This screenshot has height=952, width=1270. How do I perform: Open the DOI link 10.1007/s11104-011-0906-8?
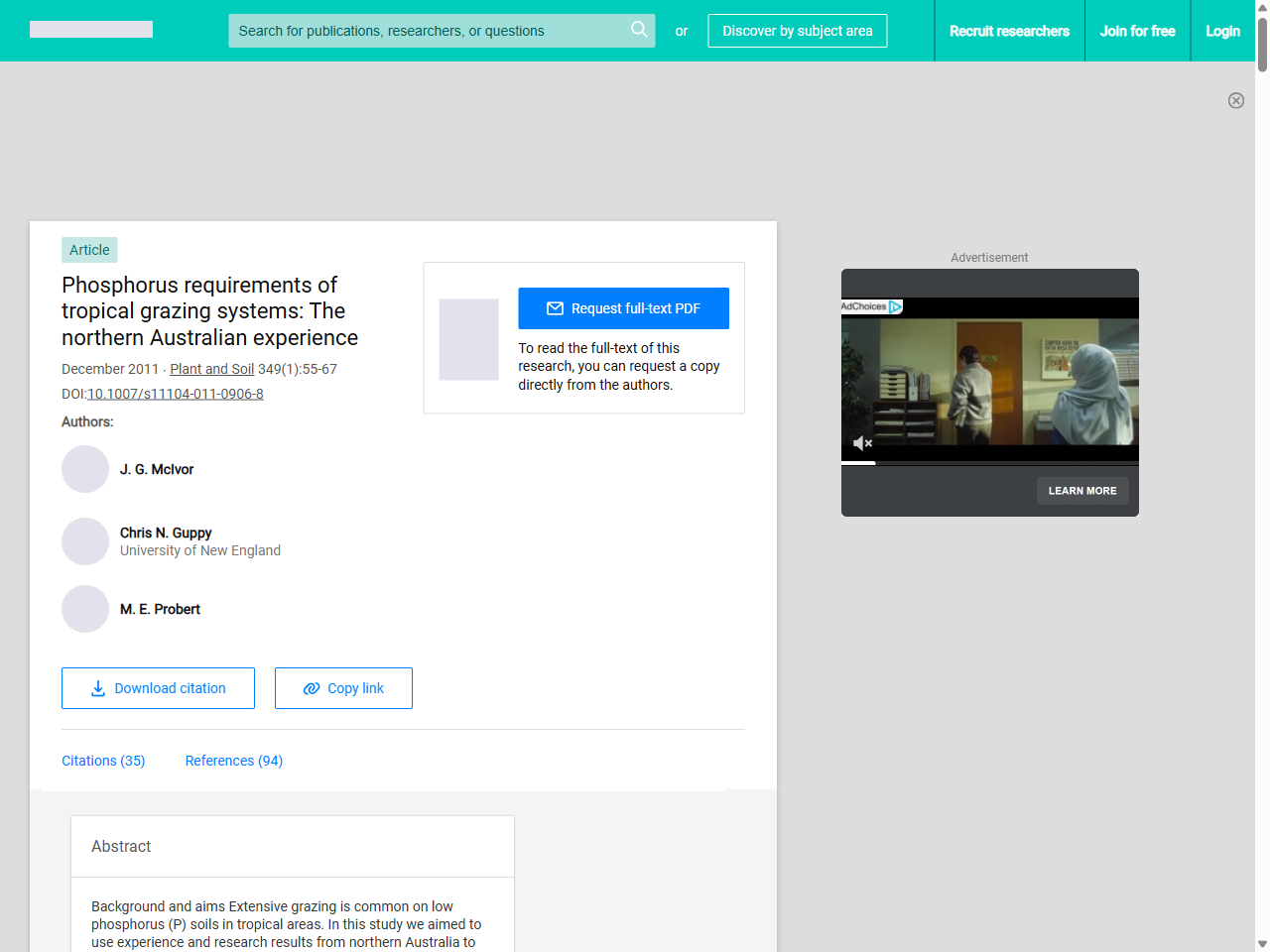click(x=176, y=394)
